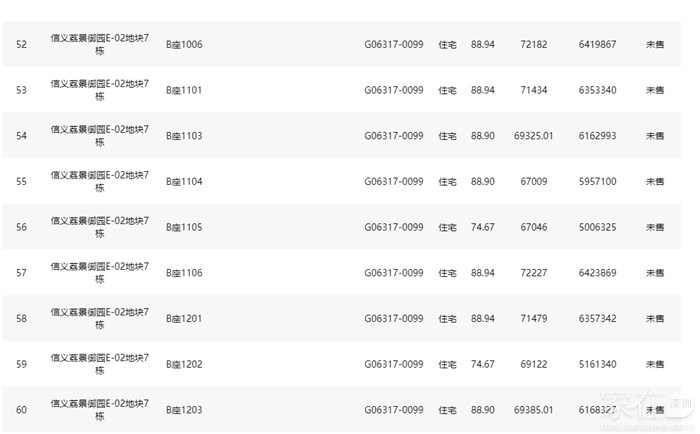Image resolution: width=700 pixels, height=434 pixels.
Task: Select room B座1104 entry
Action: [184, 182]
